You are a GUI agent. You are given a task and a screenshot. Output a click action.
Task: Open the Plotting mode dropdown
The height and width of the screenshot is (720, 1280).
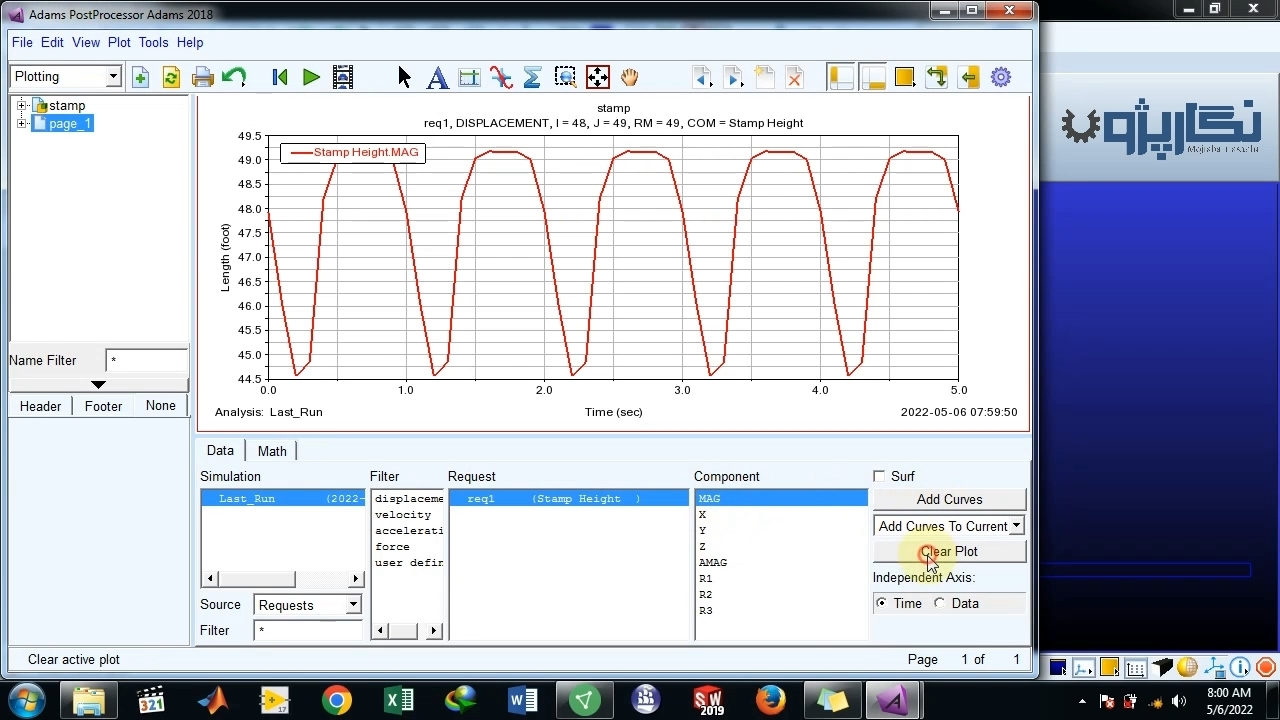[x=113, y=77]
